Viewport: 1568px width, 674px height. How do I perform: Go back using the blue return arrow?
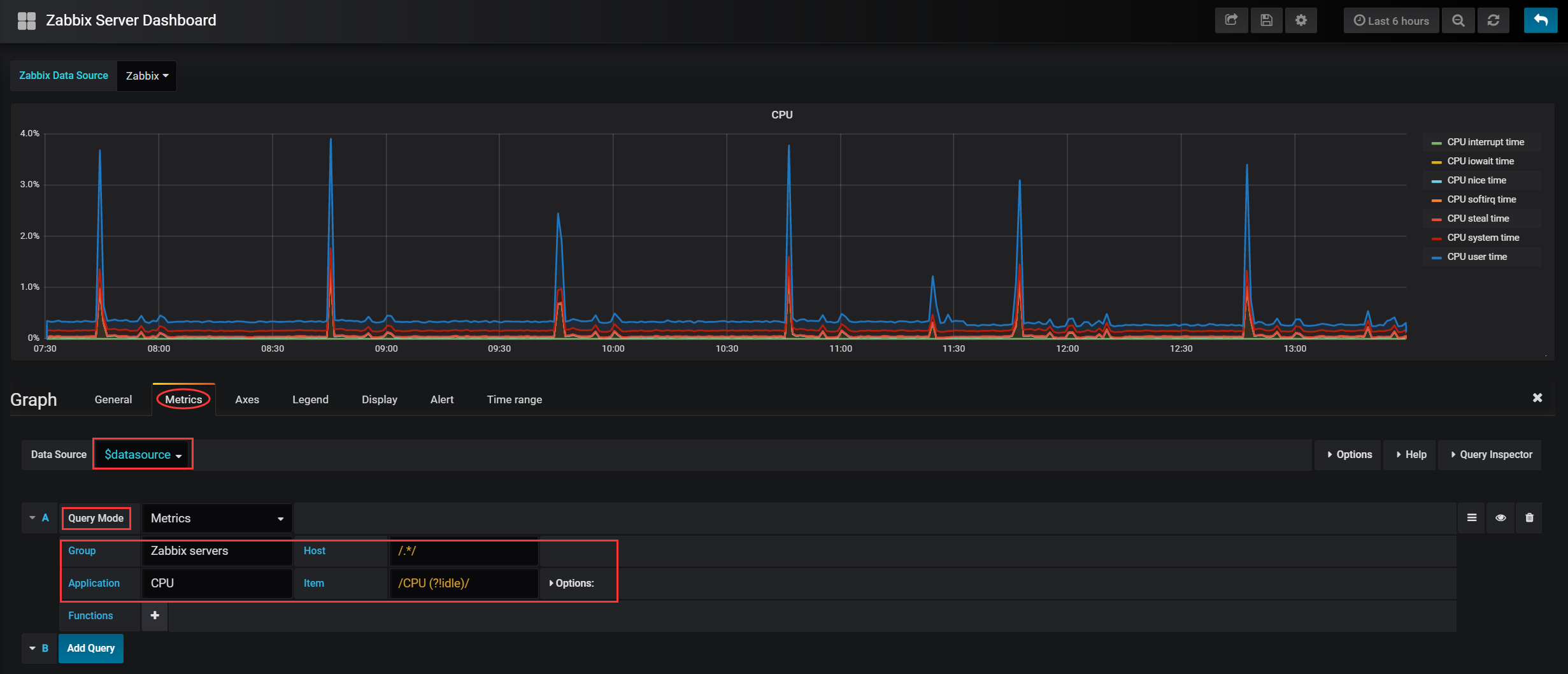(1540, 20)
